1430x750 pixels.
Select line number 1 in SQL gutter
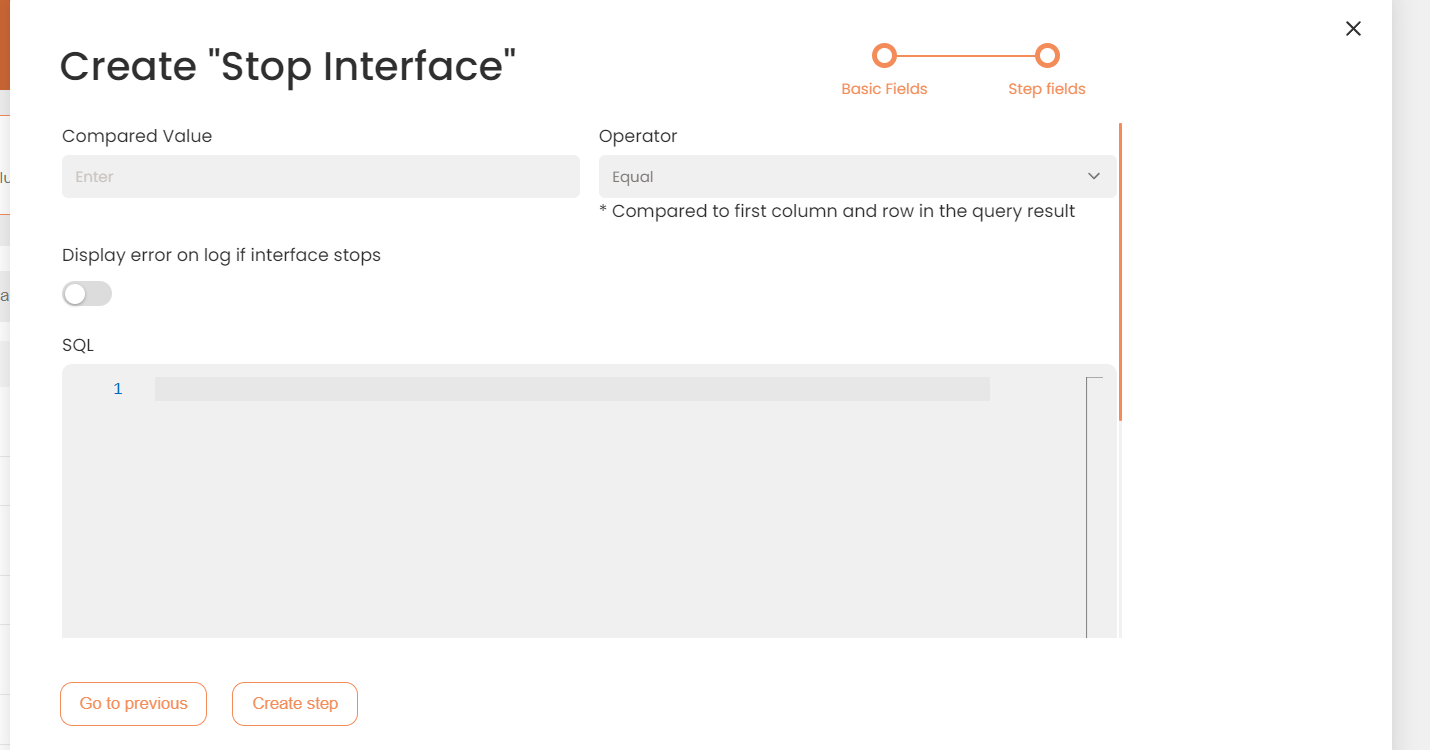tap(118, 389)
